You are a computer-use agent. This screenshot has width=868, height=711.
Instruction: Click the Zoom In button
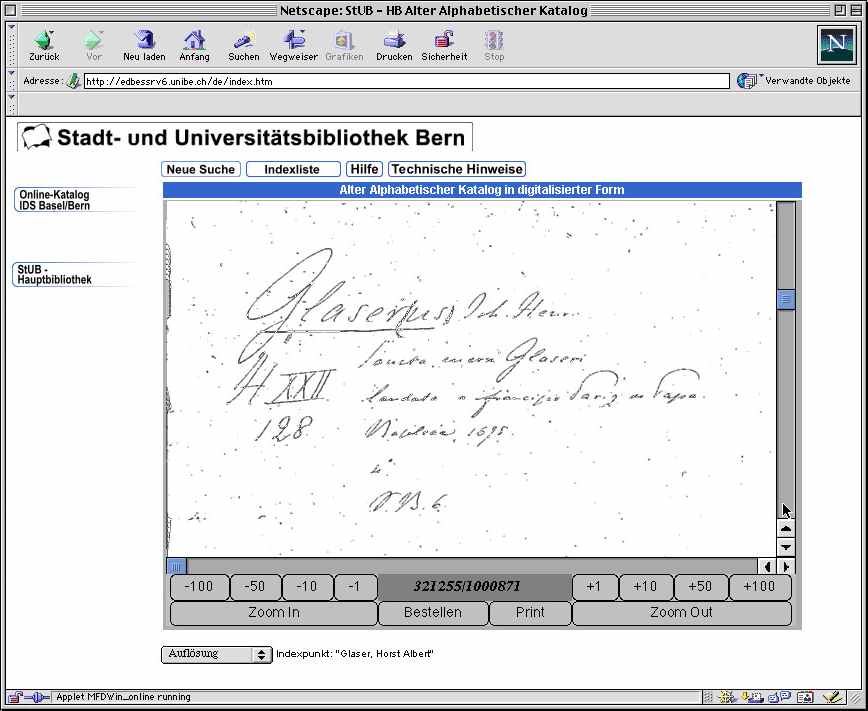tap(273, 613)
